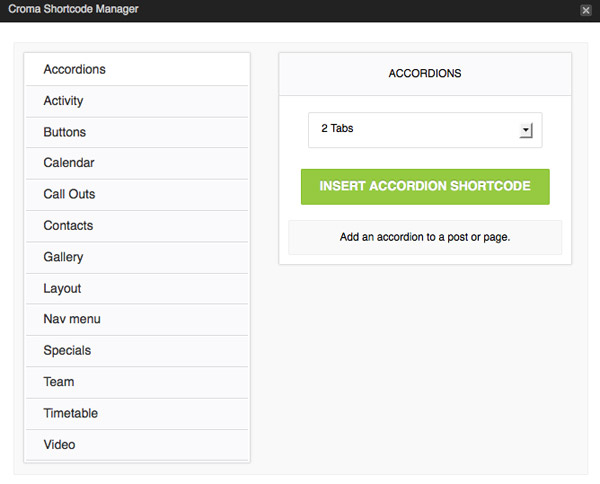This screenshot has width=600, height=484.
Task: Choose Nav menu shortcode entry
Action: coord(137,319)
